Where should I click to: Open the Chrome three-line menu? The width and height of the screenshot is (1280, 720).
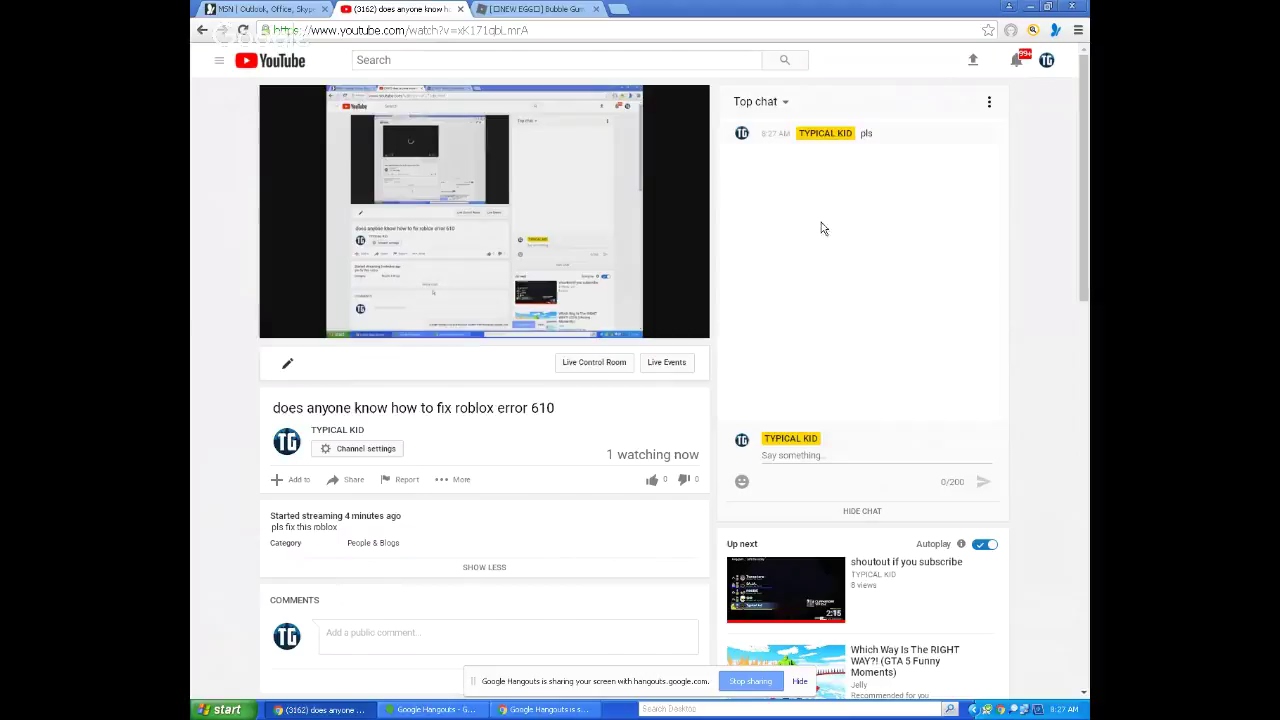[1078, 30]
